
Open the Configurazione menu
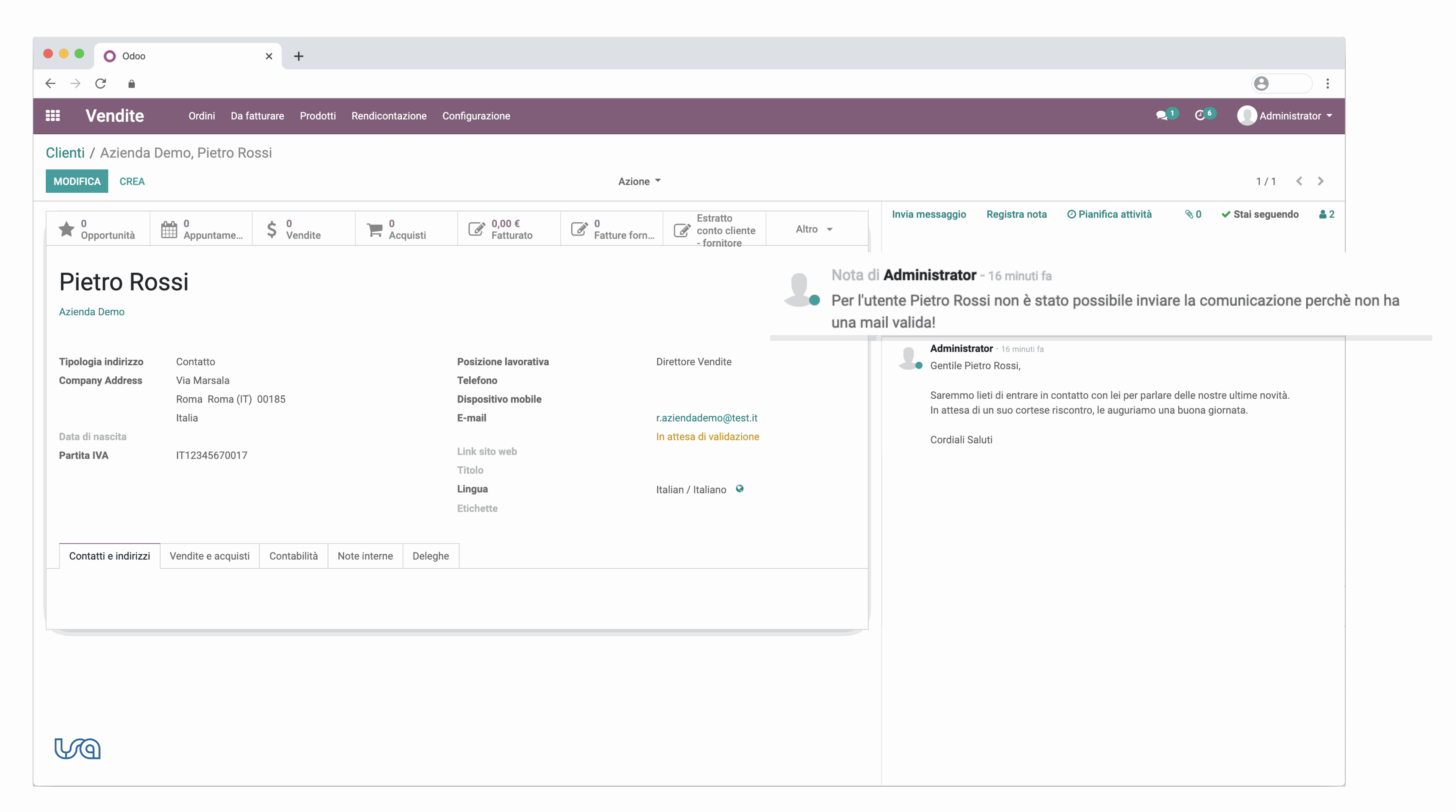[x=476, y=116]
